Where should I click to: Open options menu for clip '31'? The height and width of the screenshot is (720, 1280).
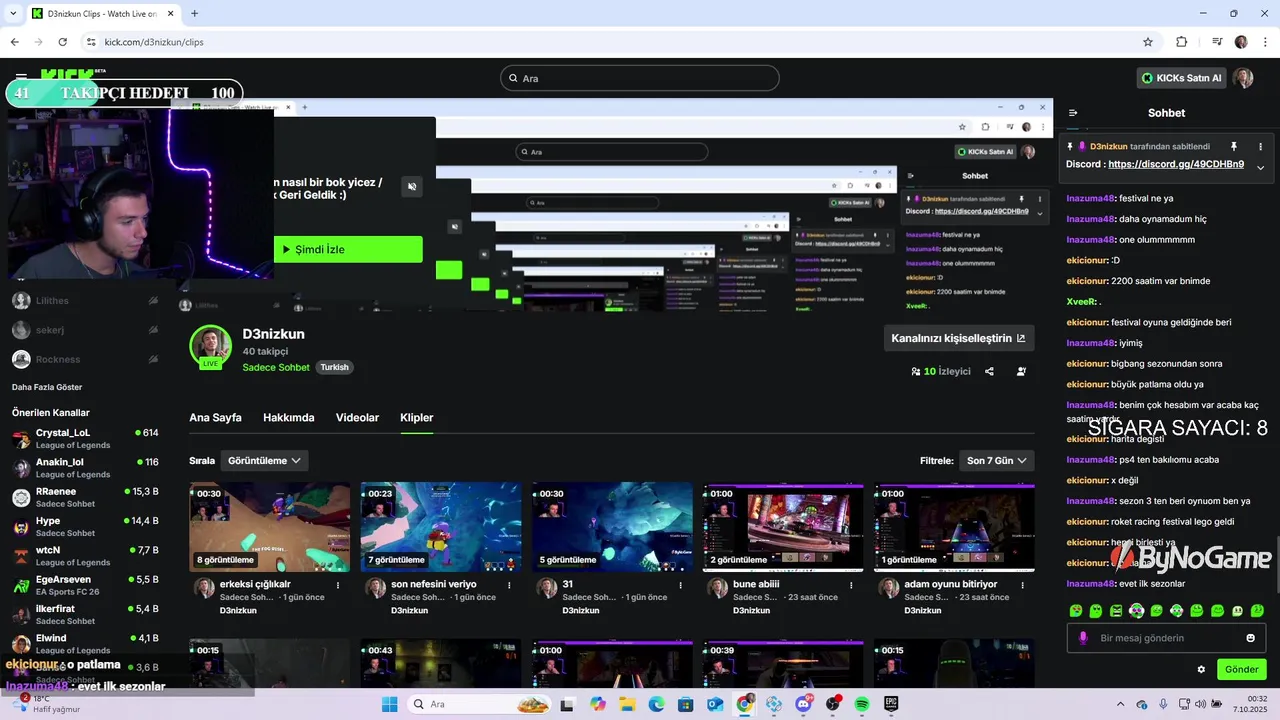click(x=680, y=585)
